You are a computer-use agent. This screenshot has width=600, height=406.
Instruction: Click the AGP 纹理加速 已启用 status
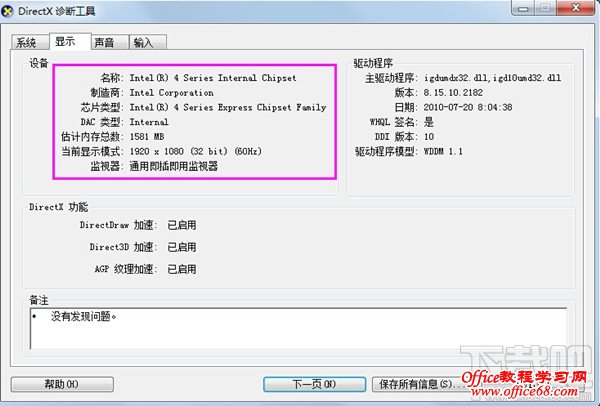point(182,269)
